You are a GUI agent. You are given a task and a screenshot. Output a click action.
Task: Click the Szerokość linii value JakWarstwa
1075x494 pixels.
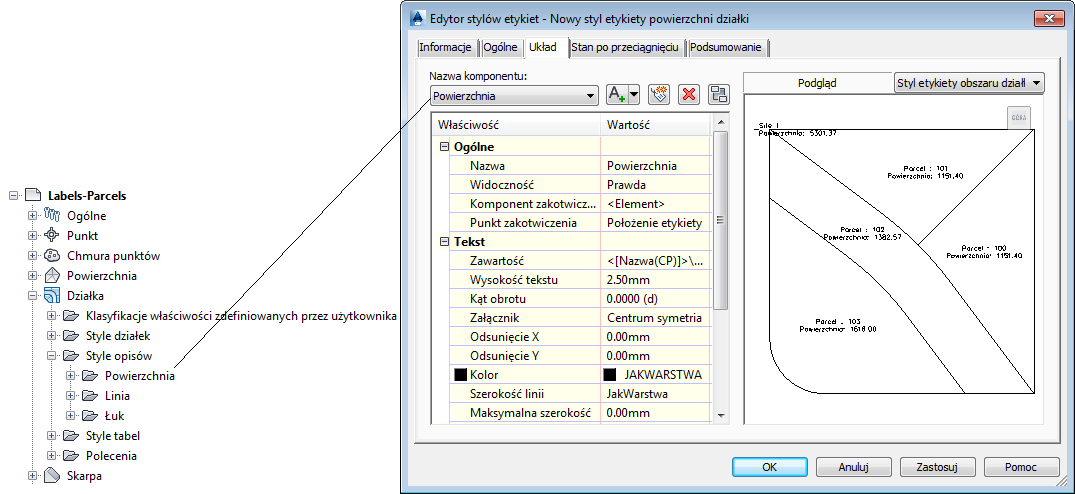tap(655, 394)
